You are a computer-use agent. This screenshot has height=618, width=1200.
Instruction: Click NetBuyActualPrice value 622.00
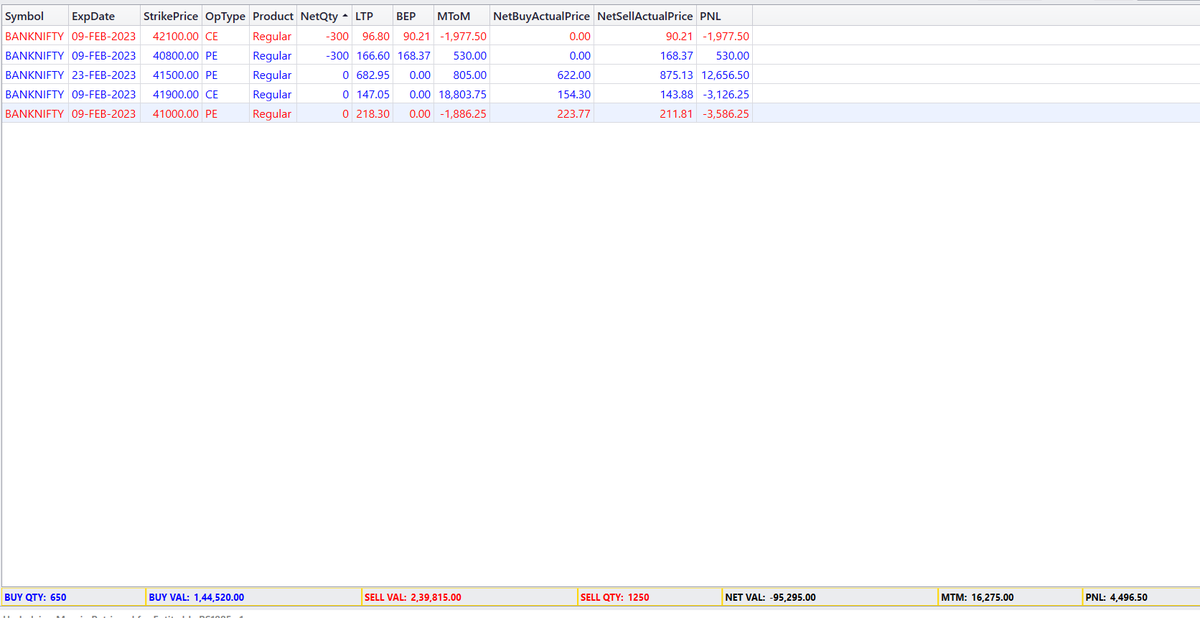pos(574,75)
